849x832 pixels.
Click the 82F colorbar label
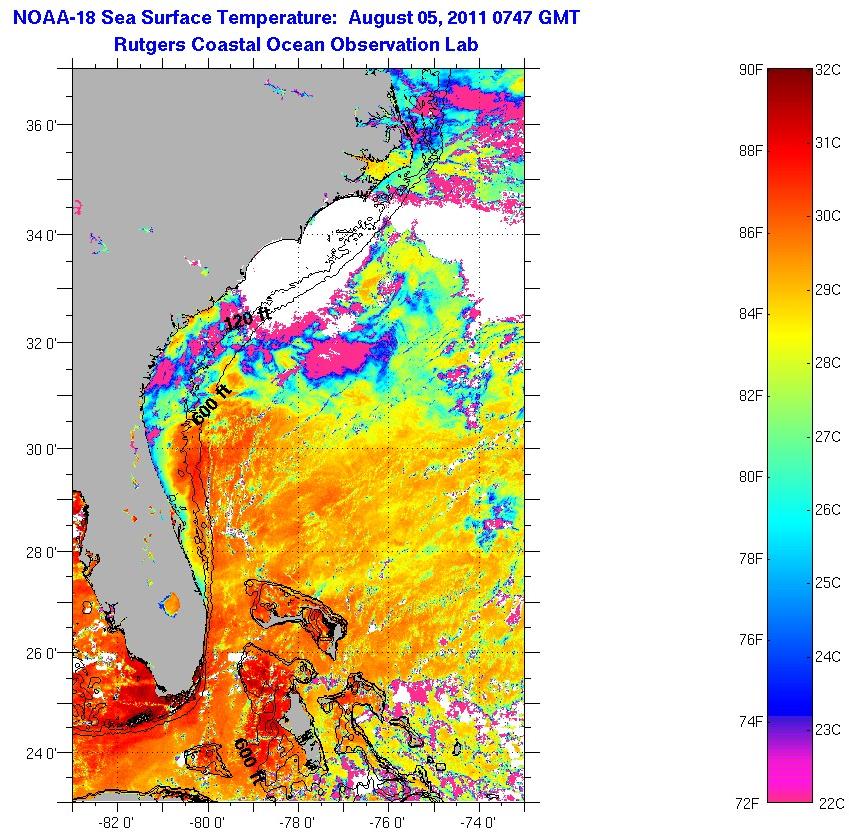click(x=750, y=396)
